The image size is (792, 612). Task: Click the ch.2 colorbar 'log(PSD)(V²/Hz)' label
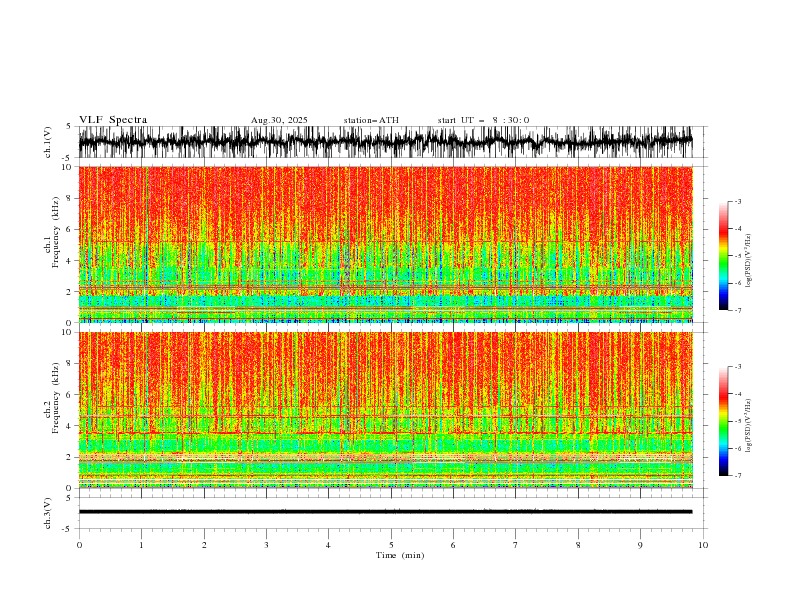[x=749, y=426]
